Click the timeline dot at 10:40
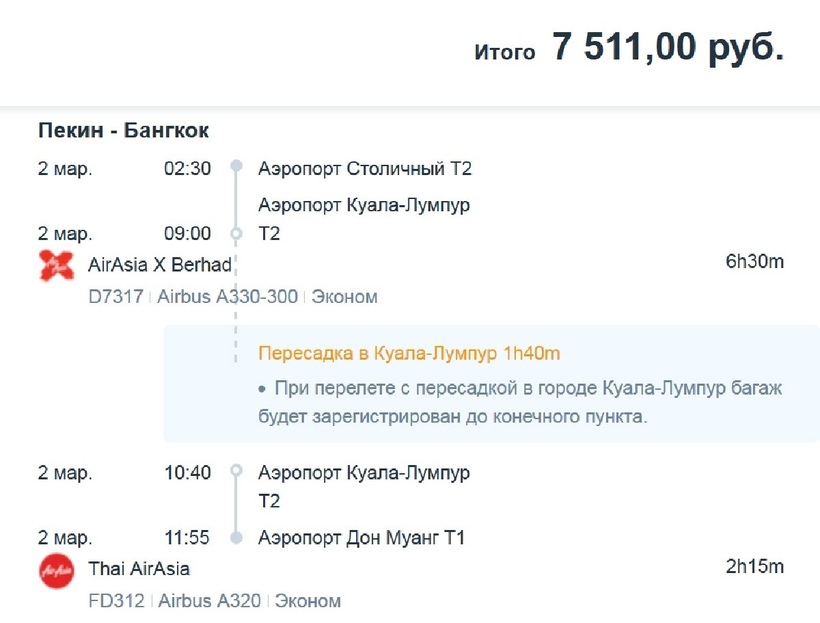 pos(236,471)
